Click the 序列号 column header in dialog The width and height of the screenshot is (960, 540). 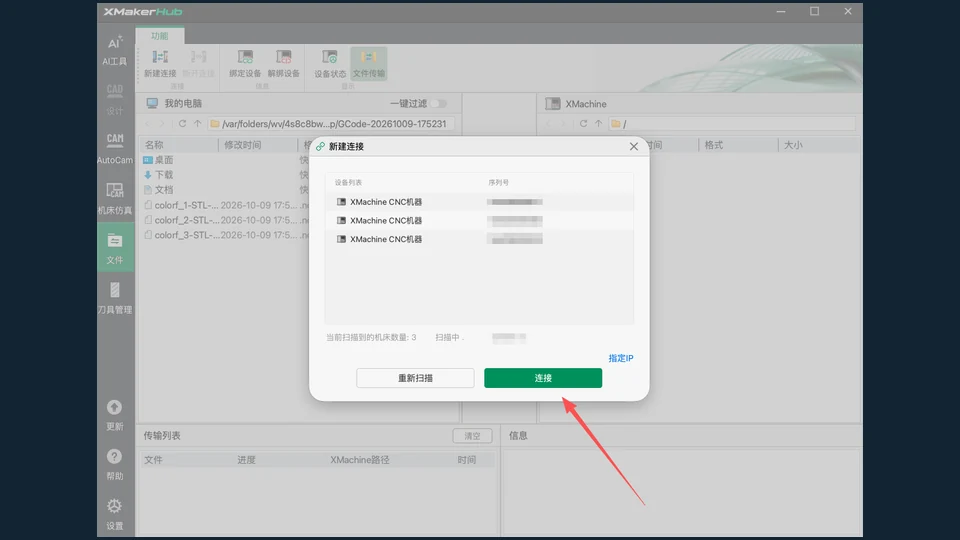pyautogui.click(x=498, y=182)
